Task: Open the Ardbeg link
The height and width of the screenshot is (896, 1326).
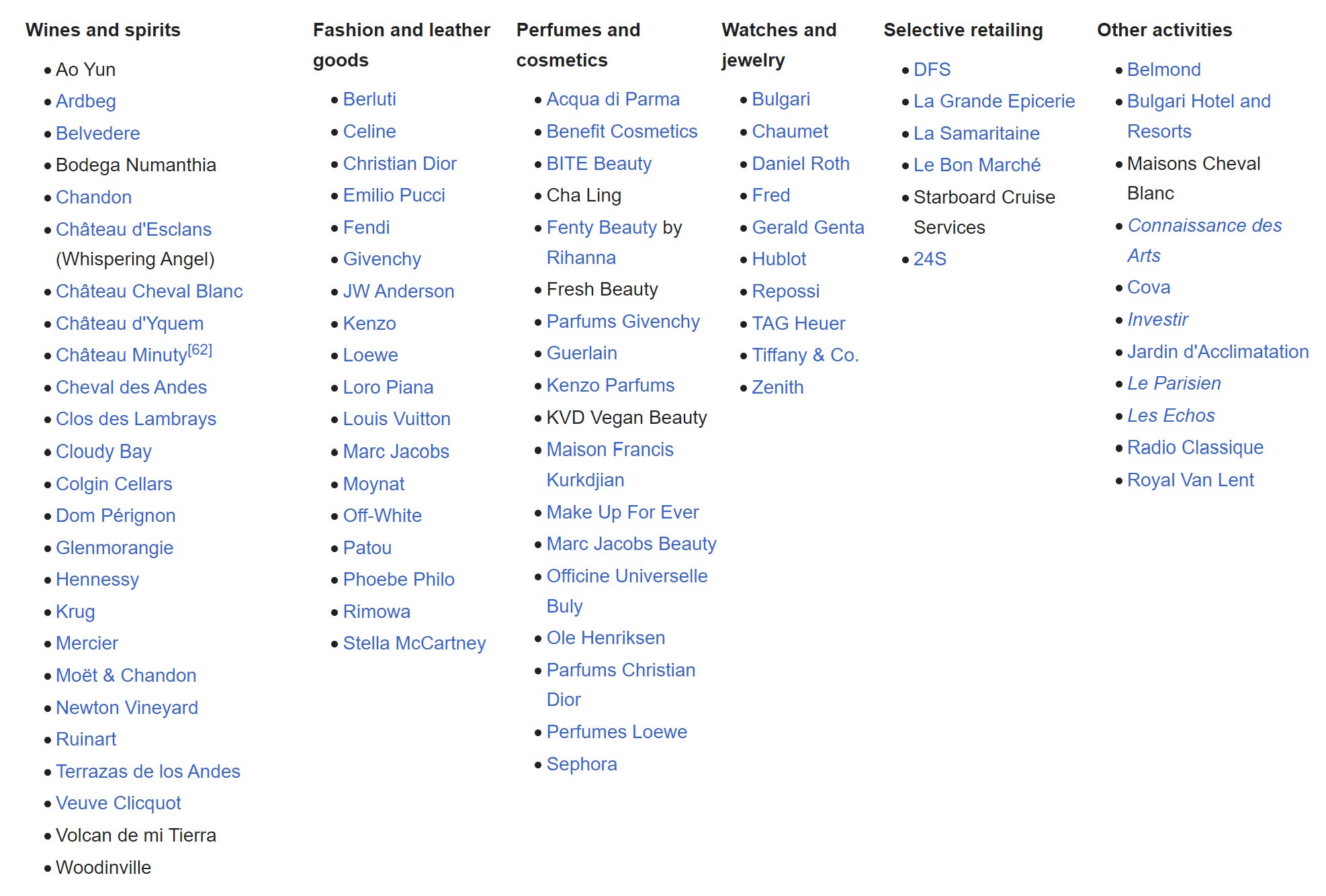Action: click(85, 101)
